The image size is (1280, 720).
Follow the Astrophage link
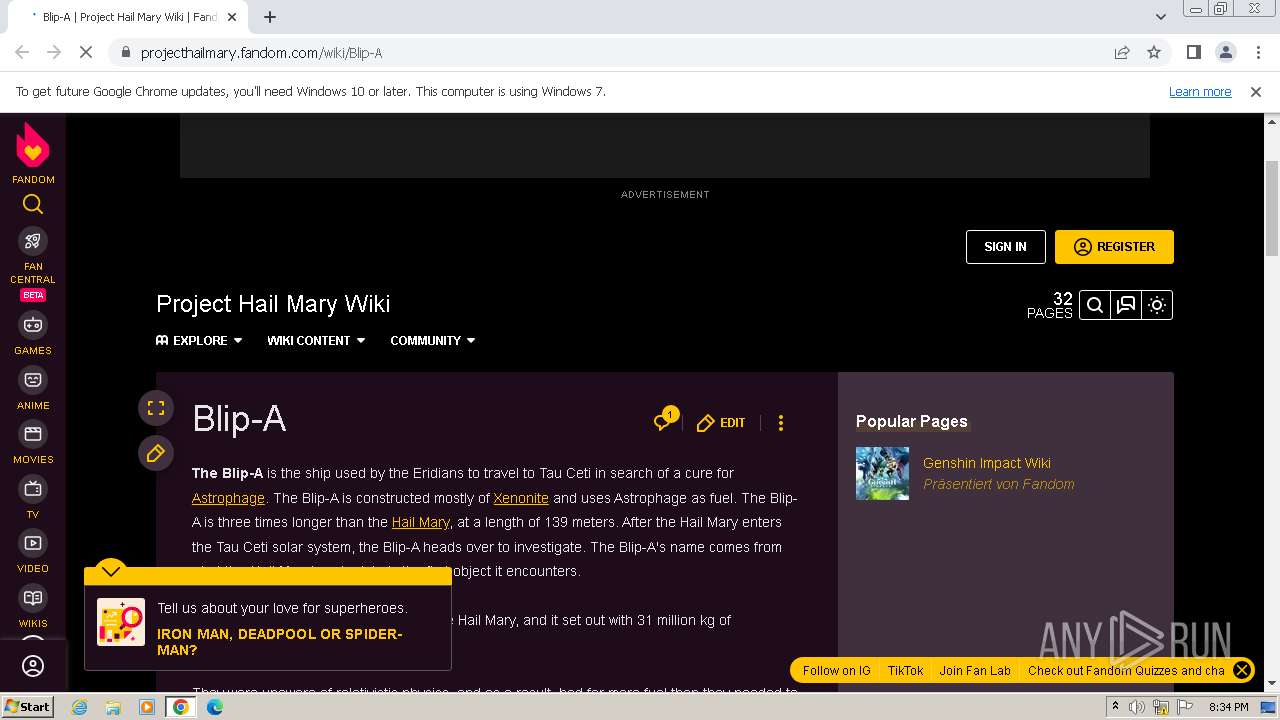pos(228,498)
